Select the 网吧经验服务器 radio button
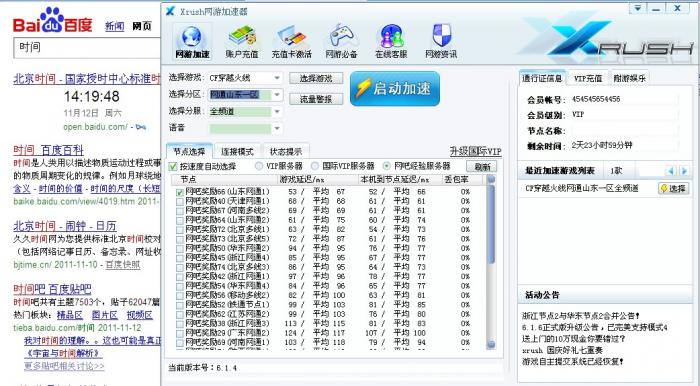The height and width of the screenshot is (386, 700). tap(387, 166)
